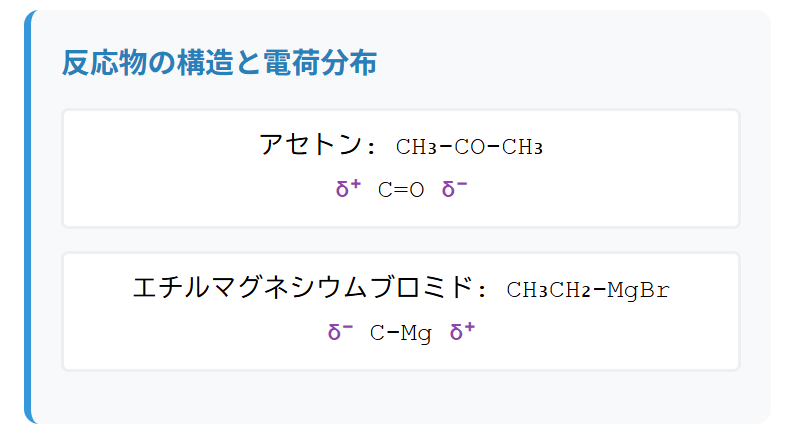
Task: Select the アセトン label text
Action: (310, 145)
